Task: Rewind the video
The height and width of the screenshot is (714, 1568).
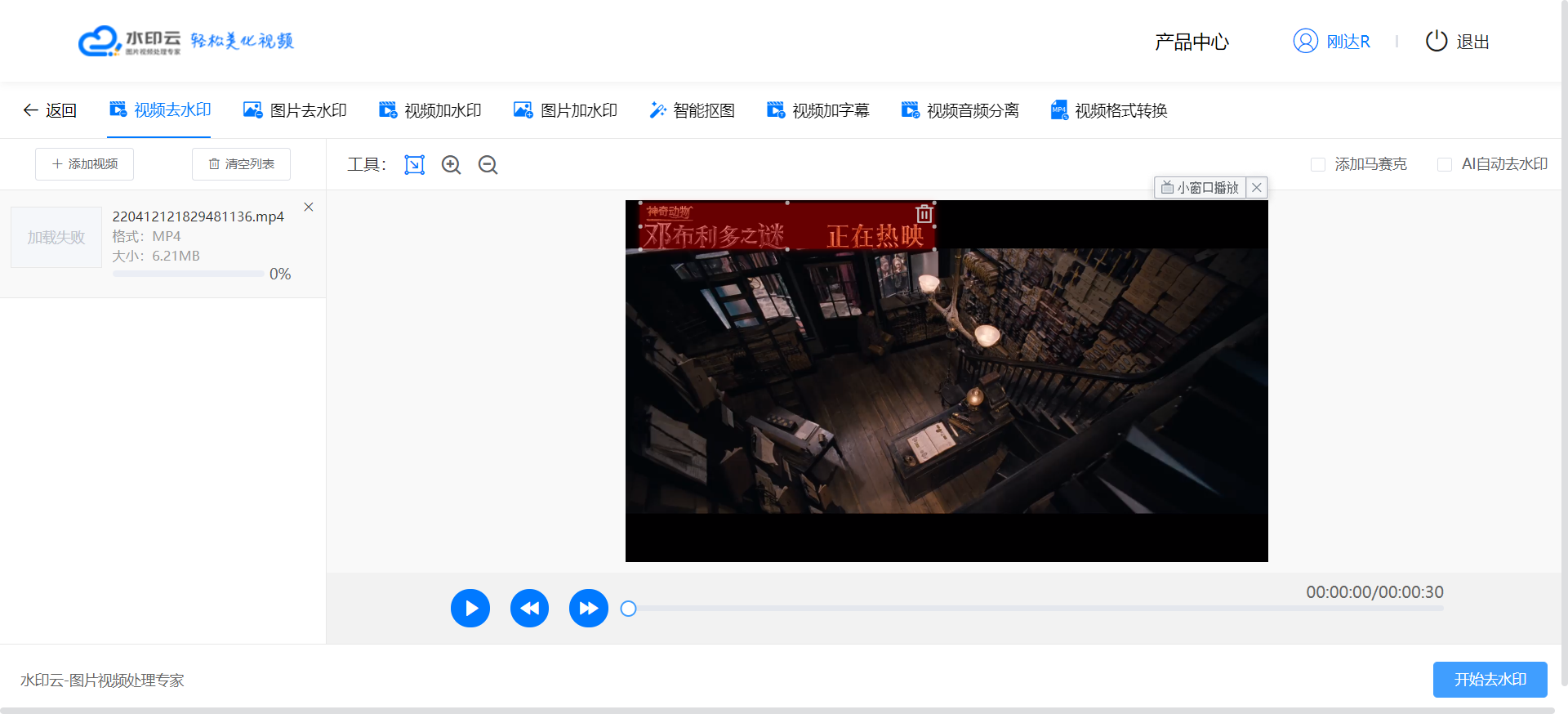Action: [529, 609]
